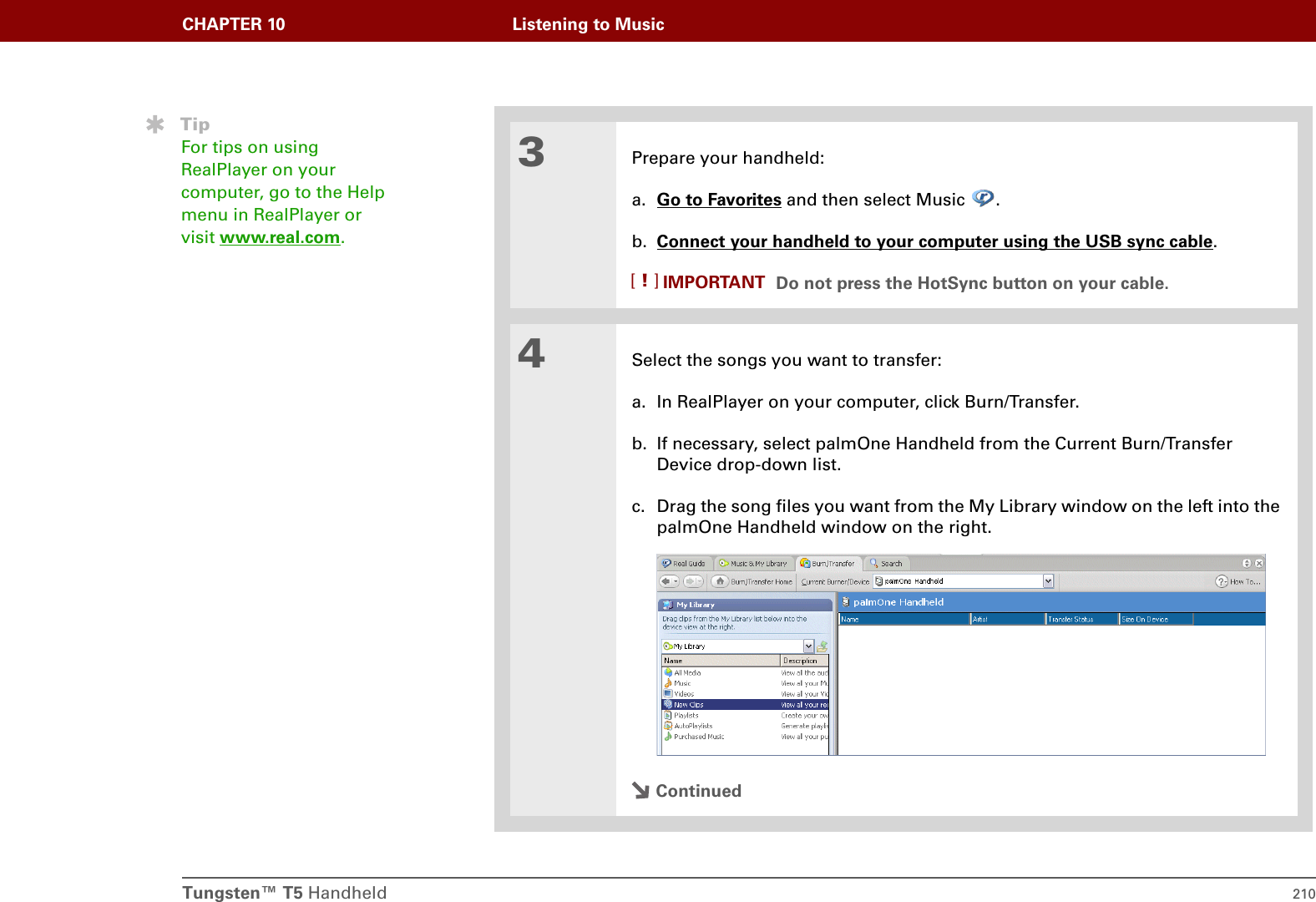Switch to the Music & My Library tab
The height and width of the screenshot is (902, 1316).
point(753,564)
